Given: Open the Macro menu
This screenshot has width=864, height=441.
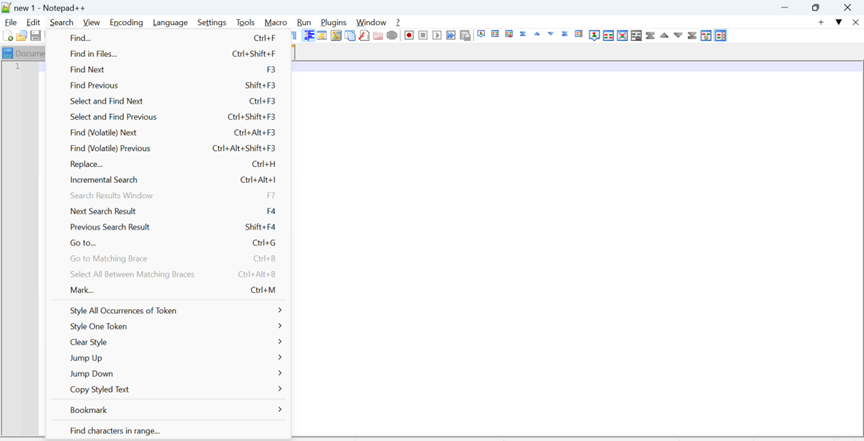Looking at the screenshot, I should [276, 23].
